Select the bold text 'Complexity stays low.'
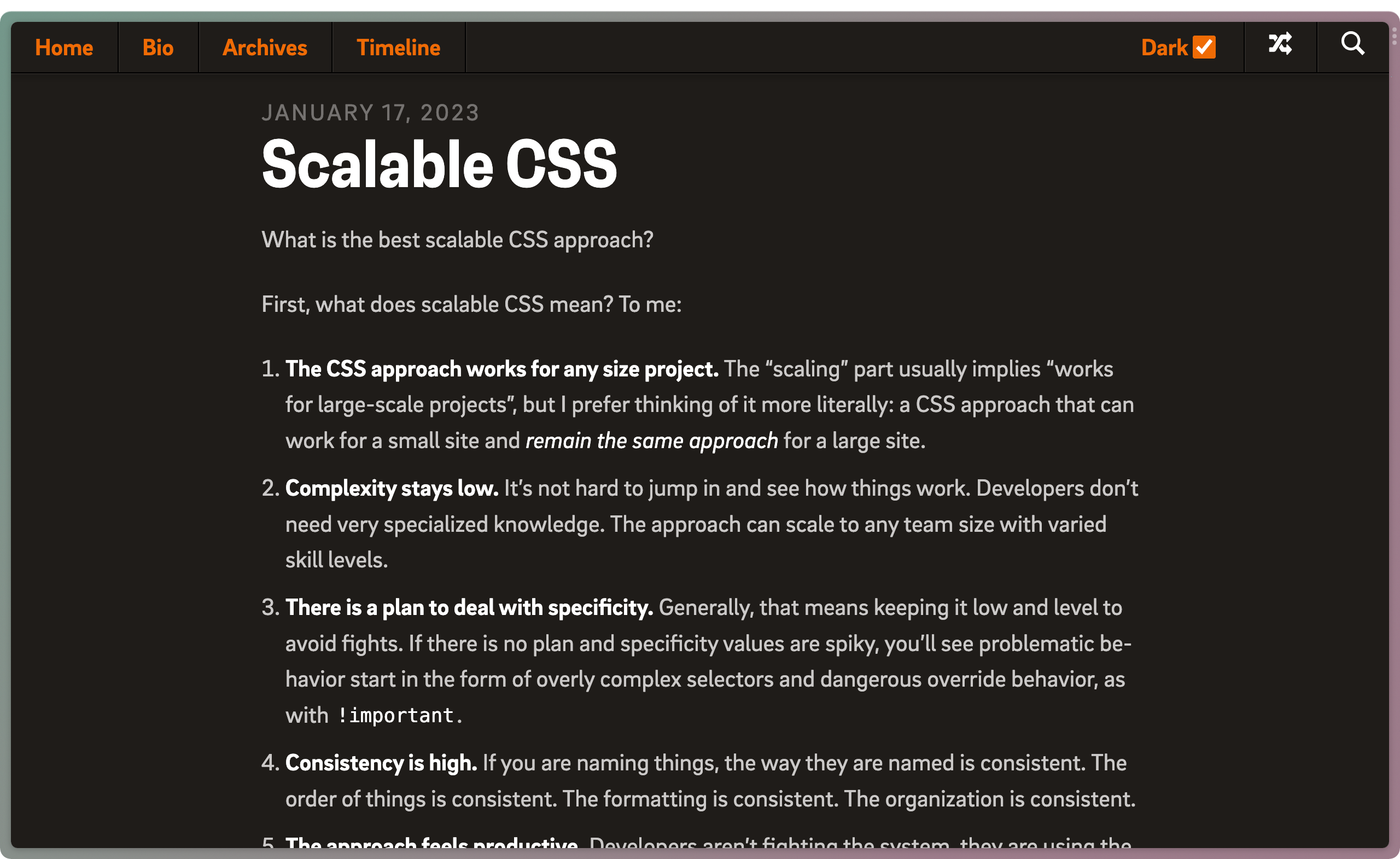The width and height of the screenshot is (1400, 859). point(391,488)
